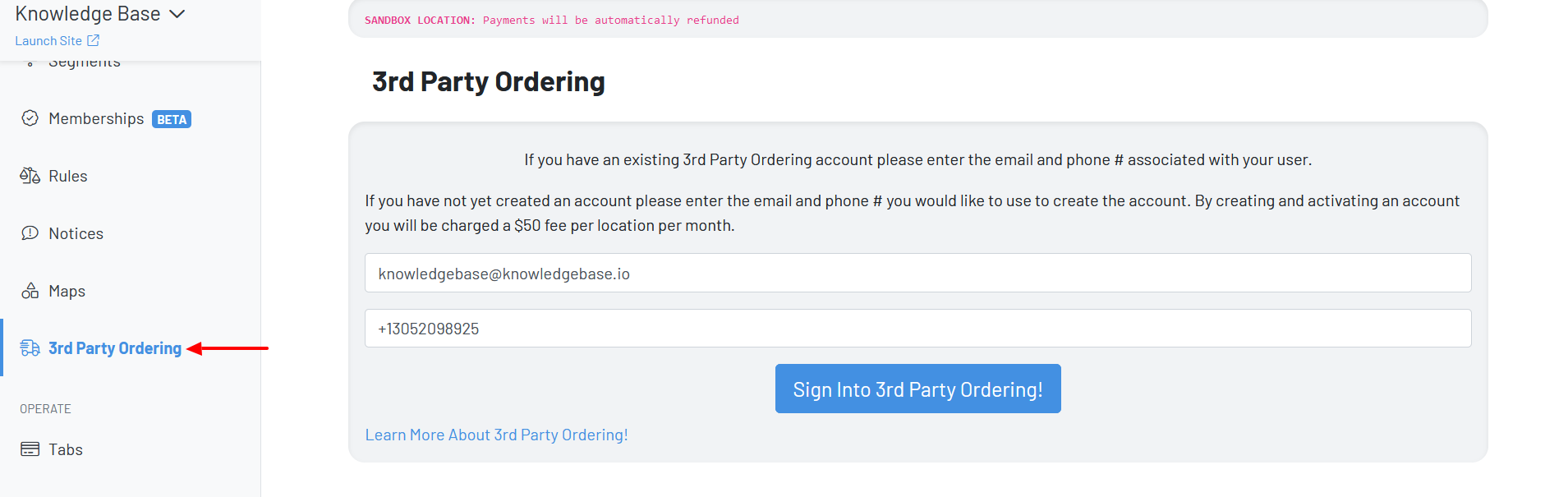Open the Launch Site external link icon
Image resolution: width=1568 pixels, height=497 pixels.
pyautogui.click(x=93, y=39)
